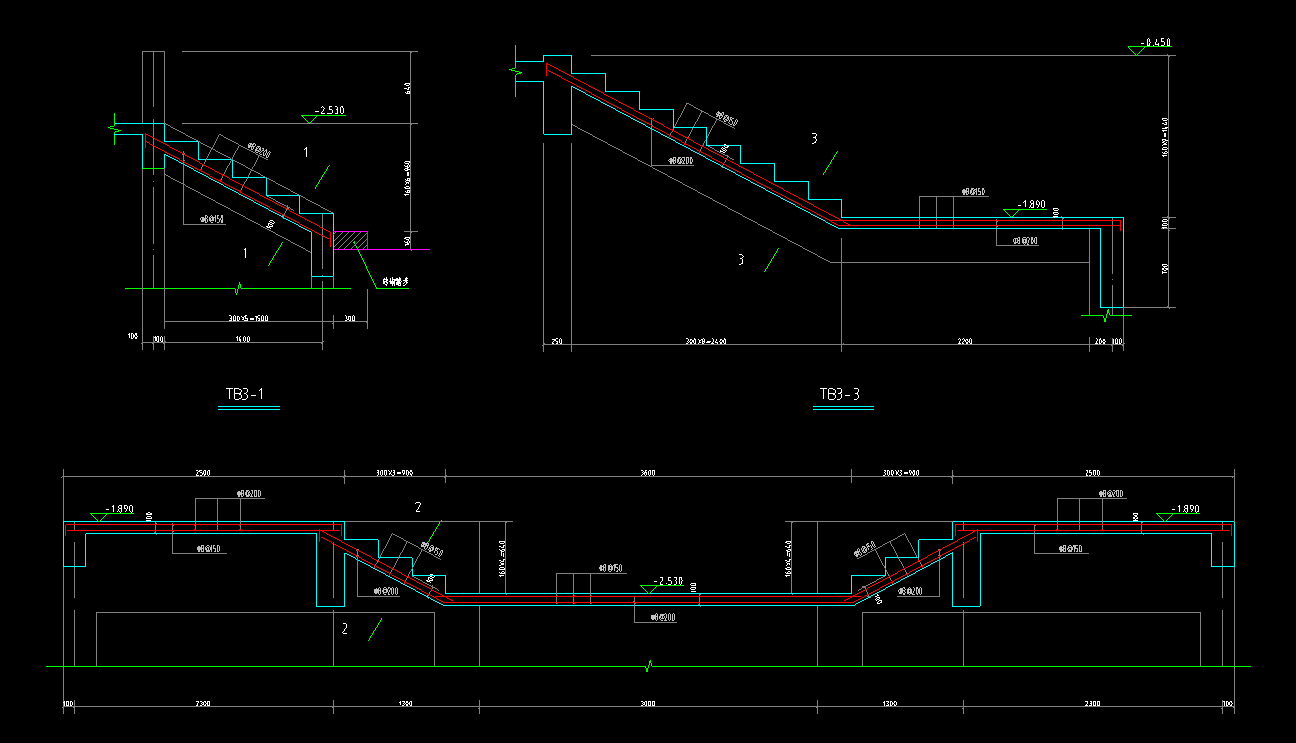The height and width of the screenshot is (743, 1296).
Task: Select the 300×8=2400 dimension text
Action: [705, 341]
